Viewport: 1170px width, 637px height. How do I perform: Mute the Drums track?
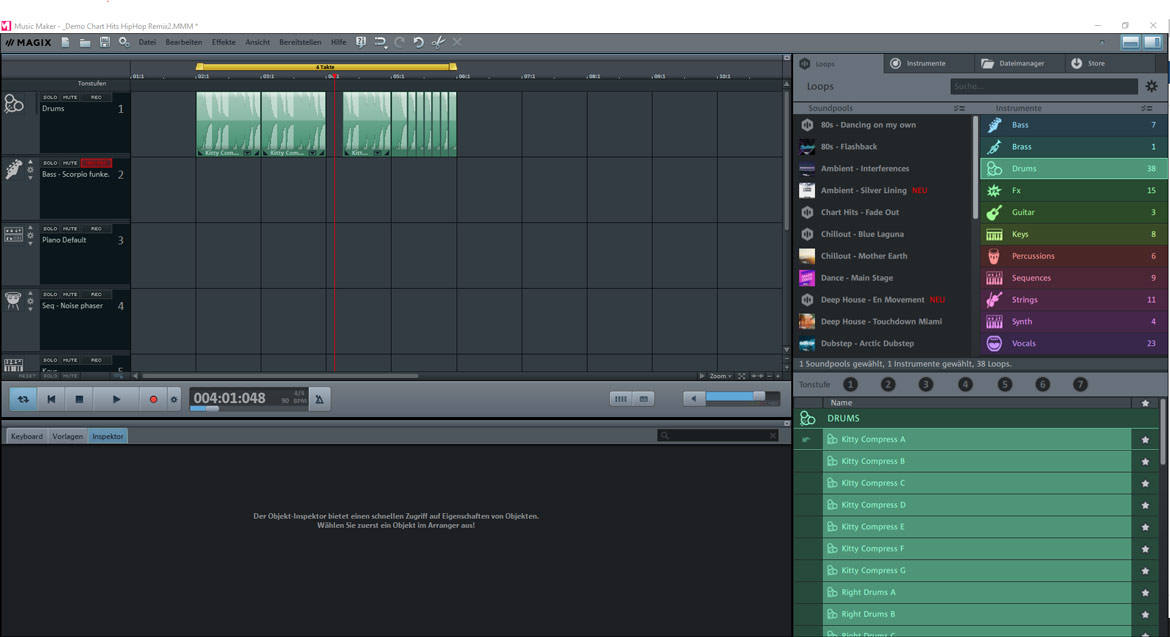point(70,97)
